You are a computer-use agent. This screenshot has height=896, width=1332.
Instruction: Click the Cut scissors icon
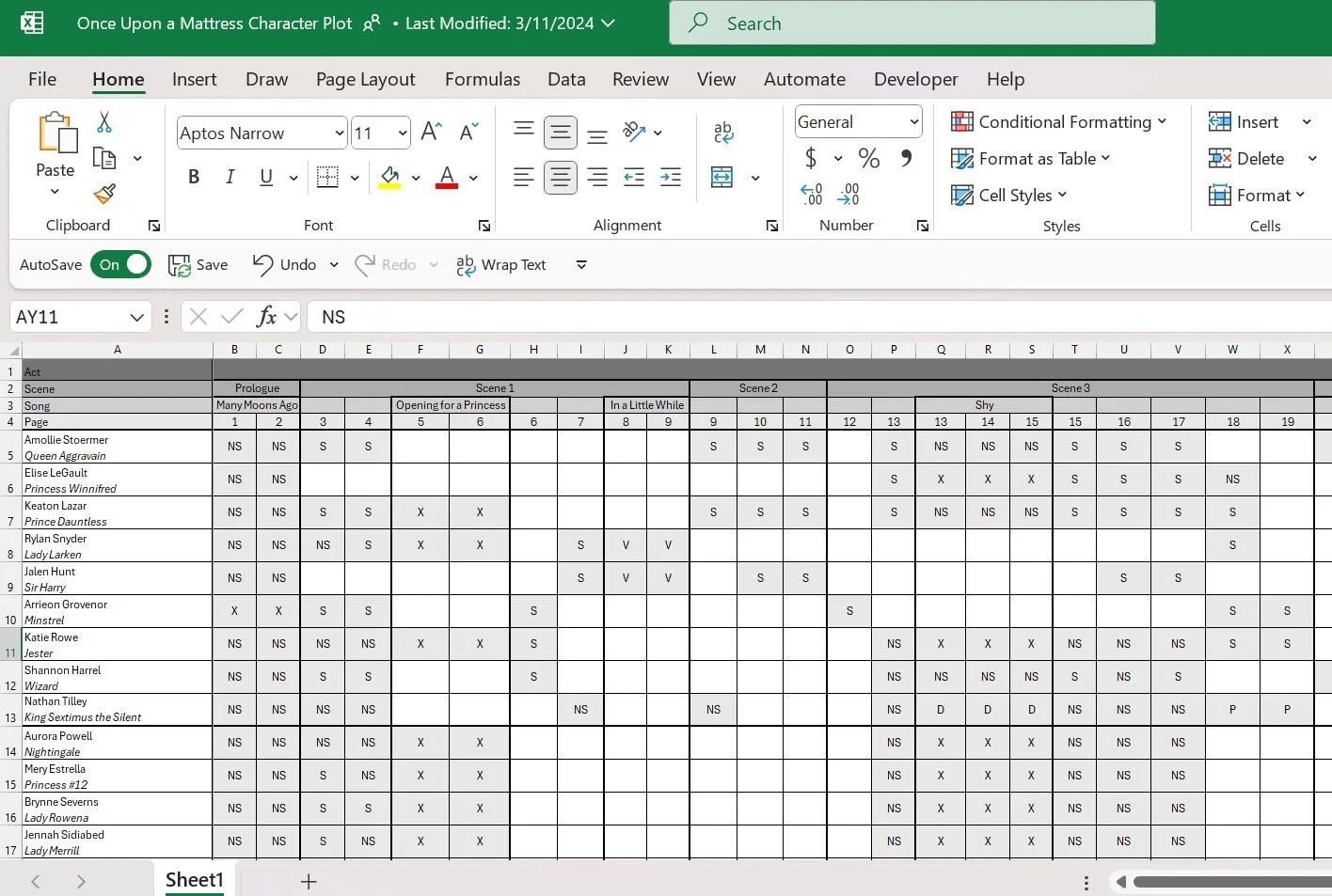coord(104,122)
